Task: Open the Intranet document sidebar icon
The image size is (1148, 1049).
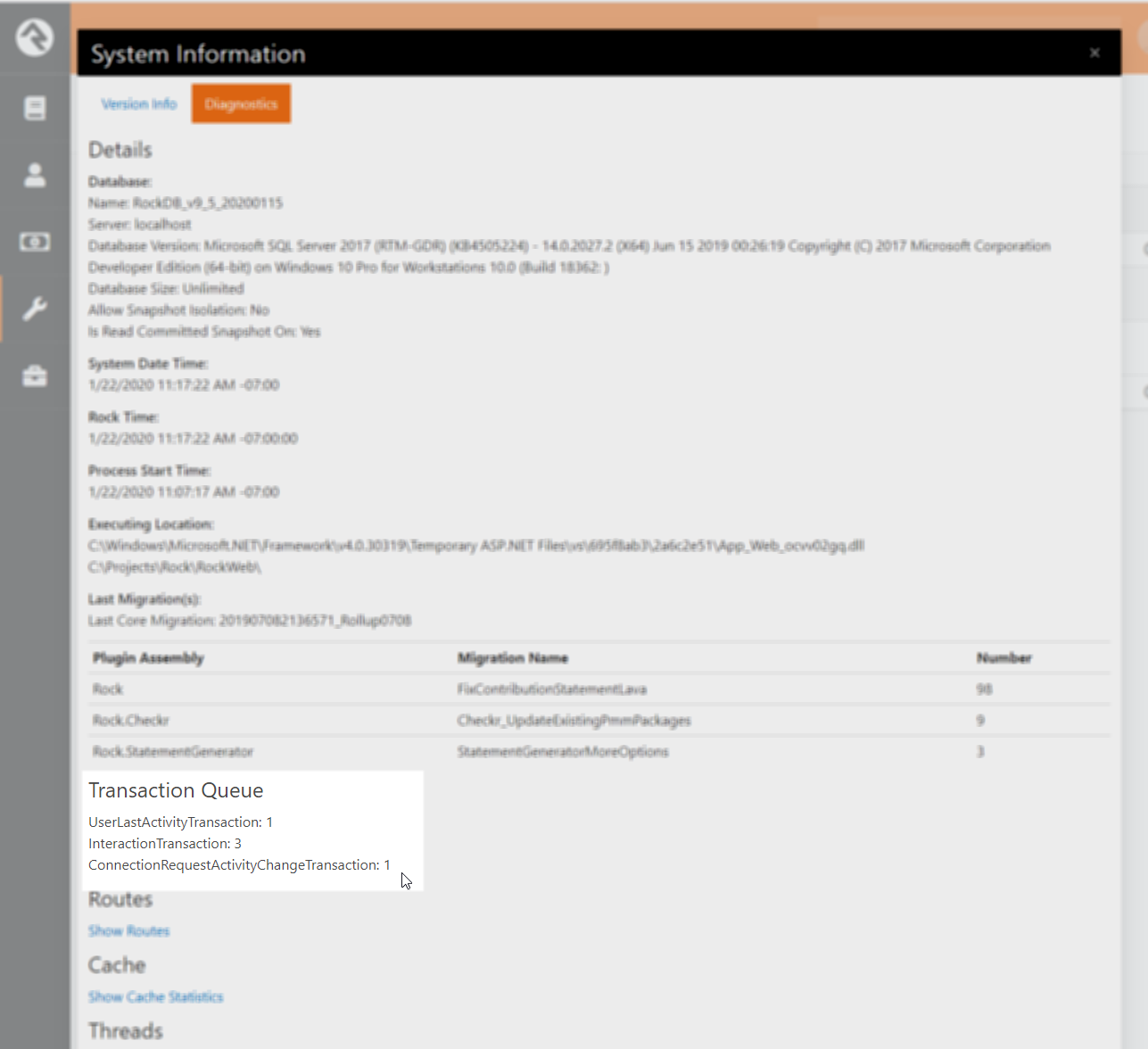Action: [x=35, y=109]
